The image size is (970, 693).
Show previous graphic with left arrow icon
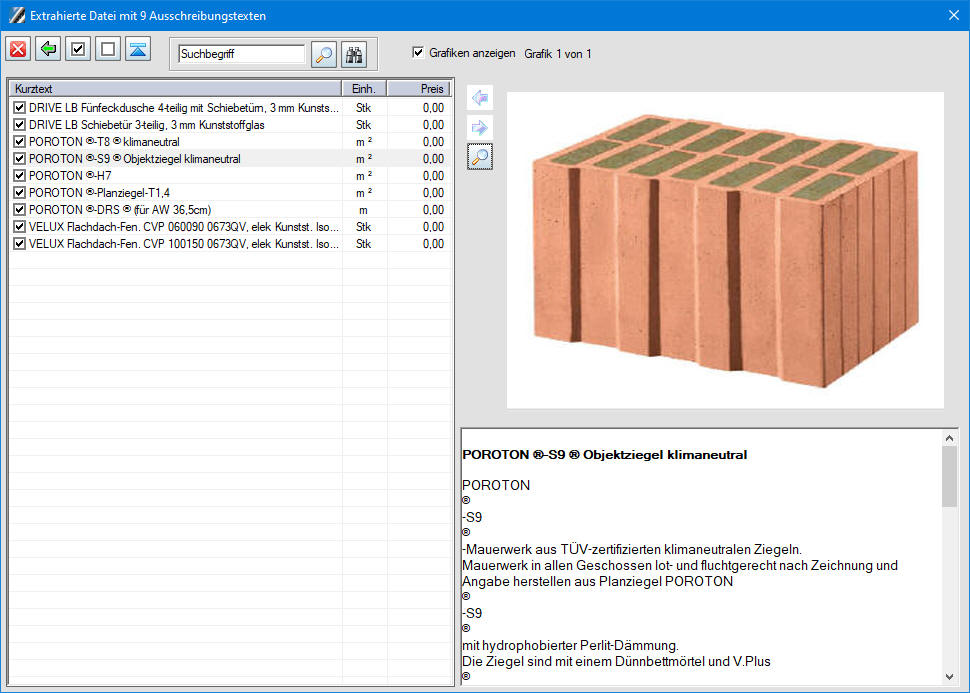coord(480,98)
